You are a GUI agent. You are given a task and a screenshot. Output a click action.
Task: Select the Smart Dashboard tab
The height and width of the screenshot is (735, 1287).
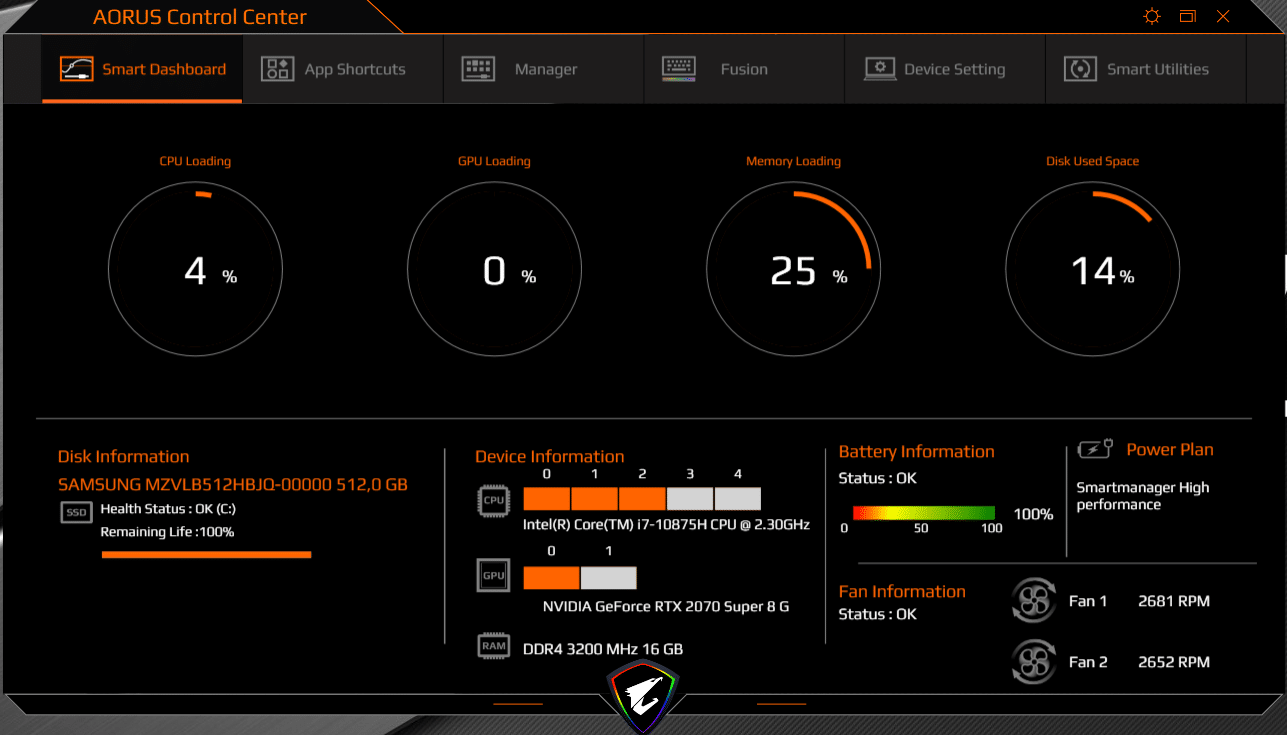pyautogui.click(x=142, y=69)
